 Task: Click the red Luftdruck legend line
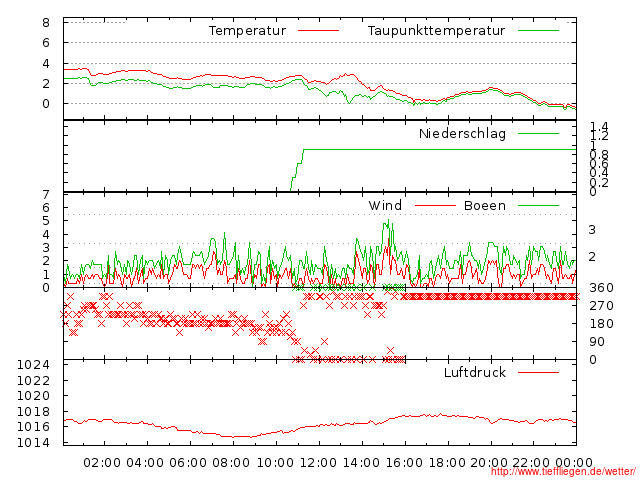point(538,372)
